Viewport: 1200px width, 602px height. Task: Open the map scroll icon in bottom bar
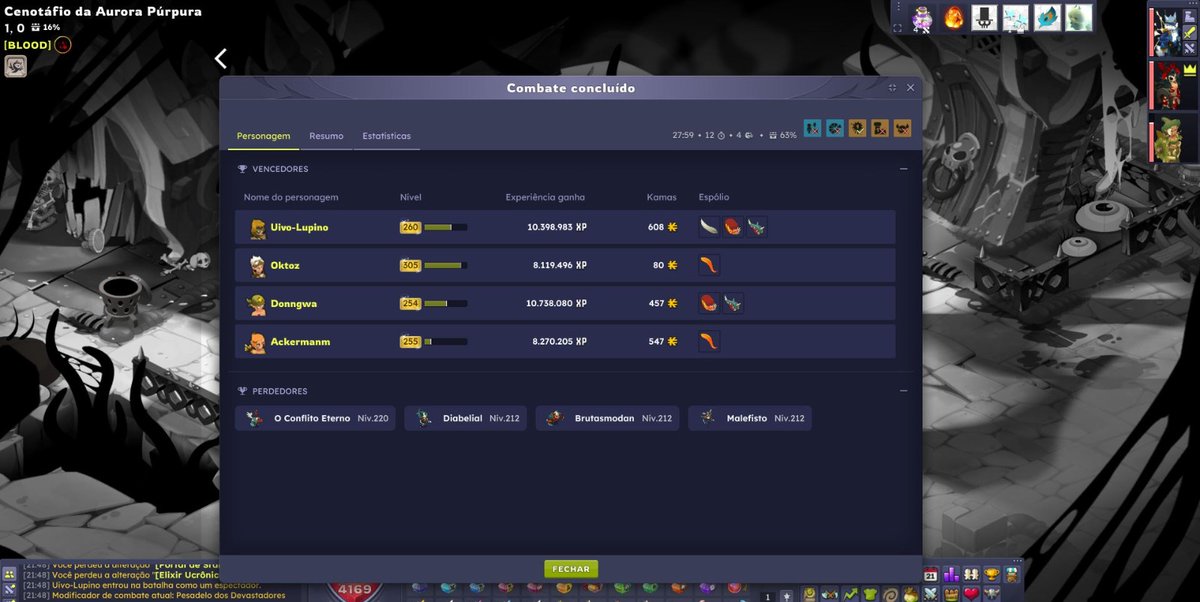(x=809, y=595)
